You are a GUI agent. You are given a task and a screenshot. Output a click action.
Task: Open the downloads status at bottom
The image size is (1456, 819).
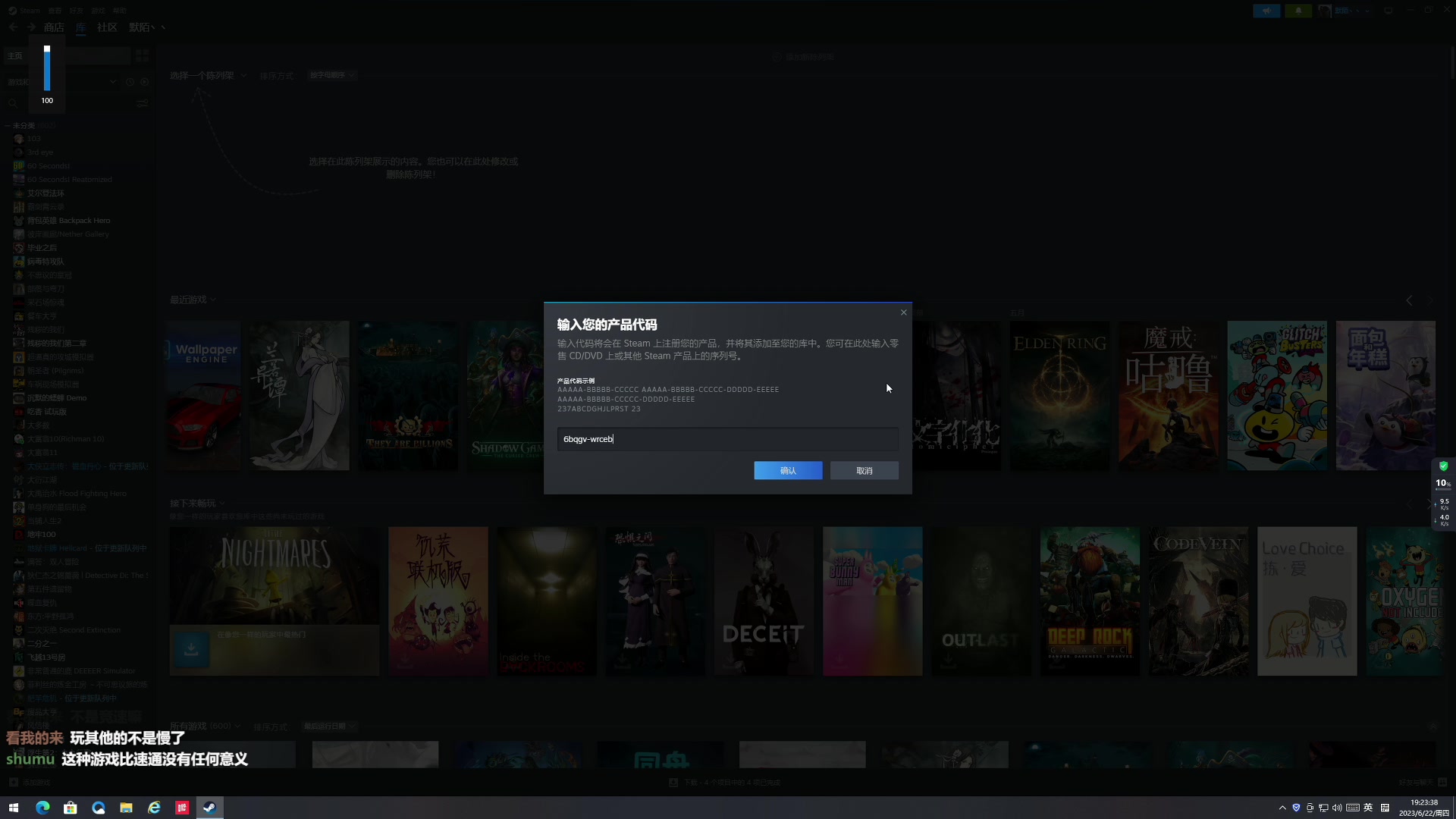pyautogui.click(x=724, y=783)
